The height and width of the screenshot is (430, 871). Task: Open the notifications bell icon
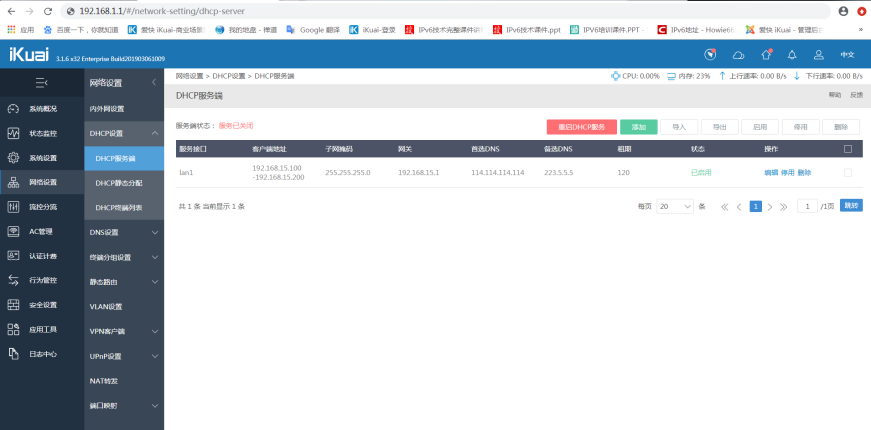pyautogui.click(x=792, y=54)
